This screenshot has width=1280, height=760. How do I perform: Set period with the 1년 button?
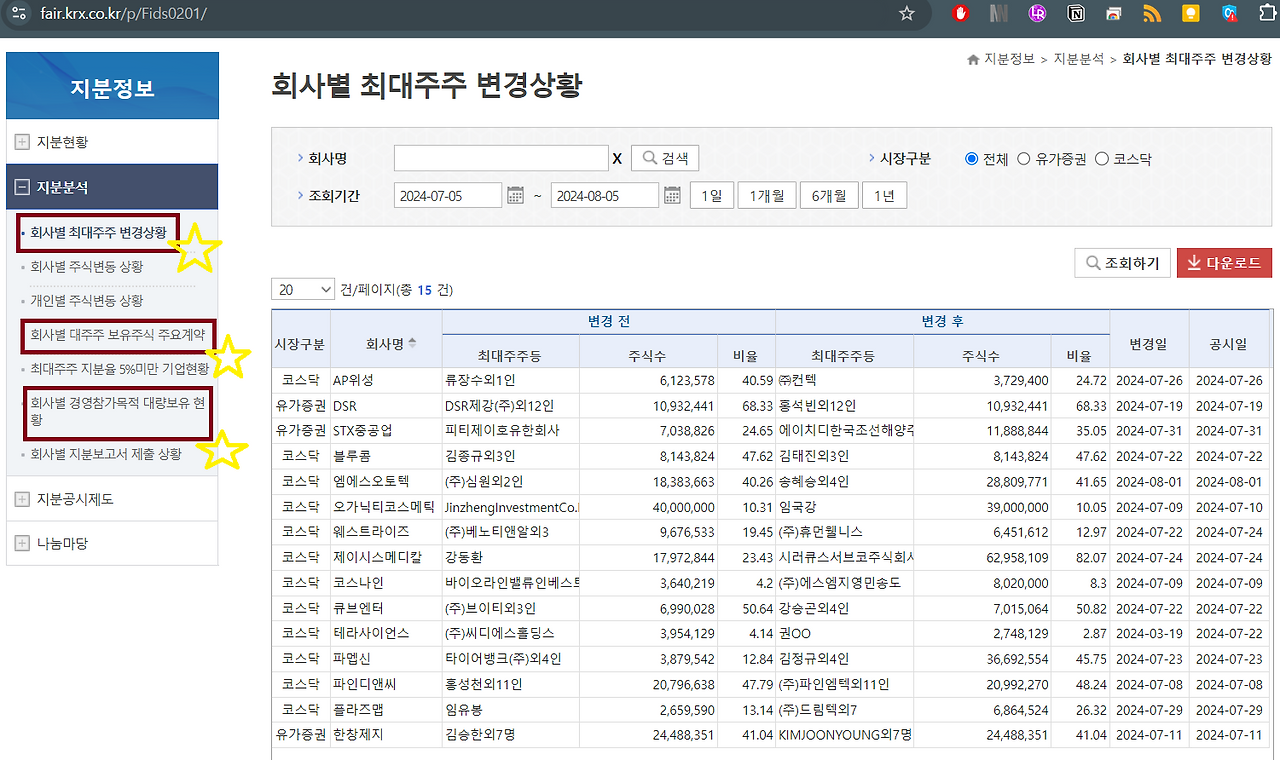(884, 195)
